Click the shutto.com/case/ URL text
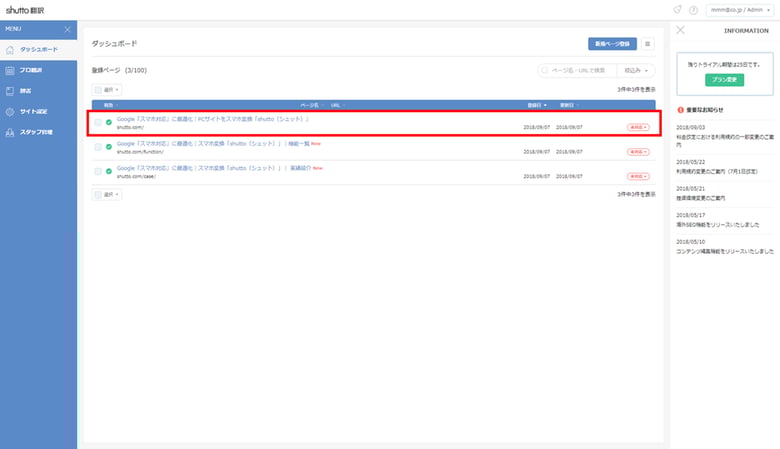780x449 pixels. tap(136, 177)
